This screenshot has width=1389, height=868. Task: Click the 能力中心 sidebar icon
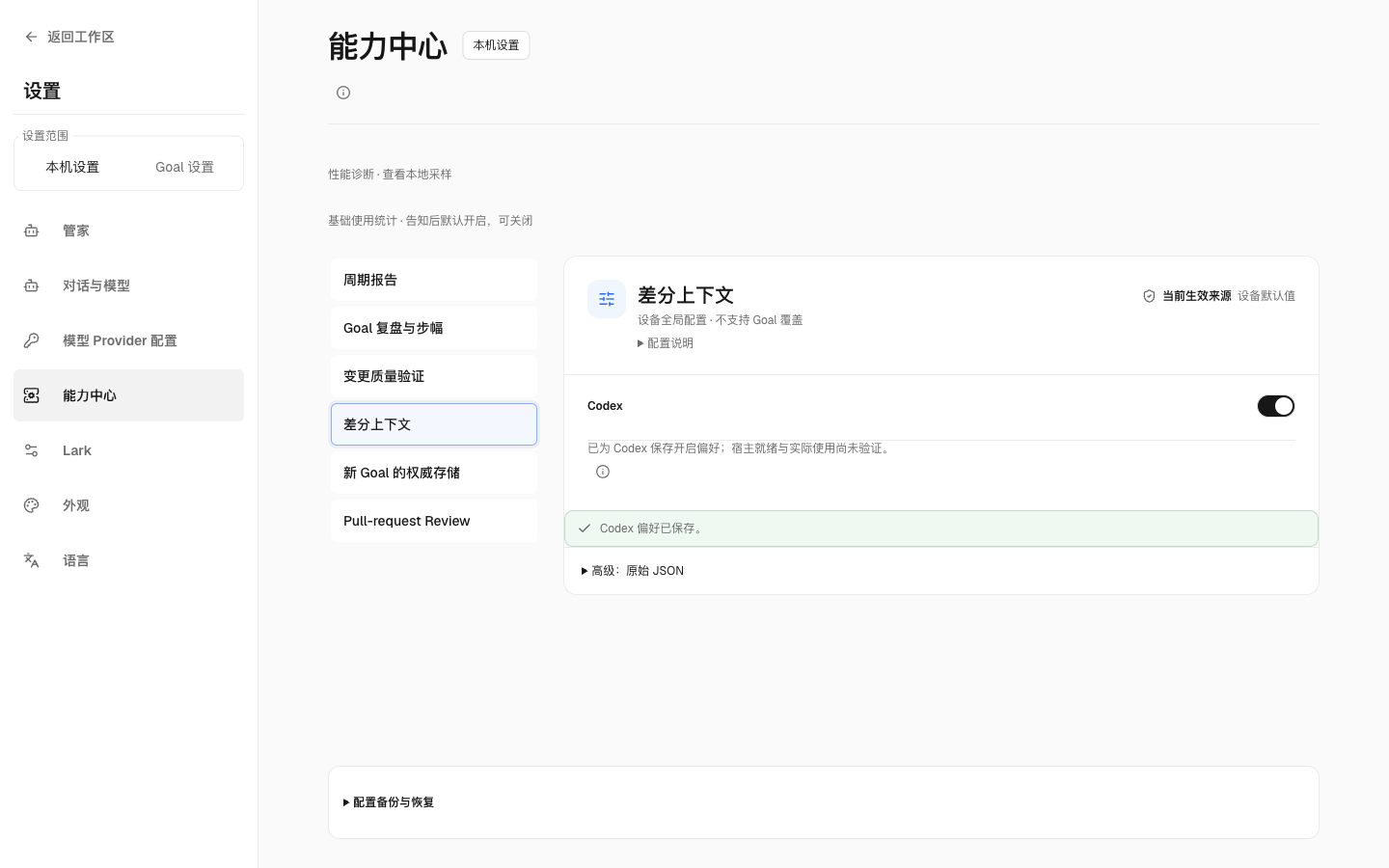pos(32,395)
